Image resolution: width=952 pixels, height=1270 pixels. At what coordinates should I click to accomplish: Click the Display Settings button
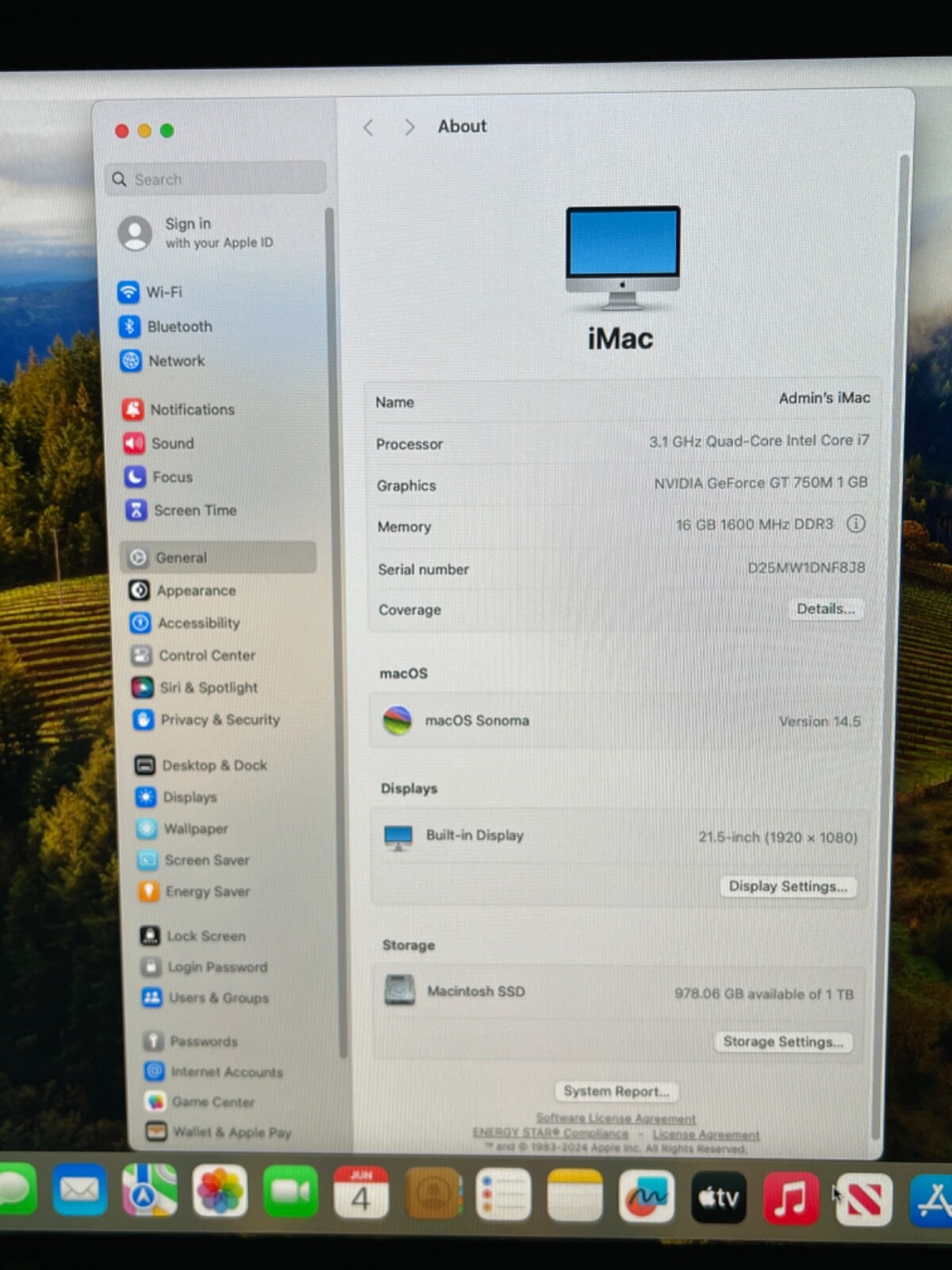tap(788, 886)
